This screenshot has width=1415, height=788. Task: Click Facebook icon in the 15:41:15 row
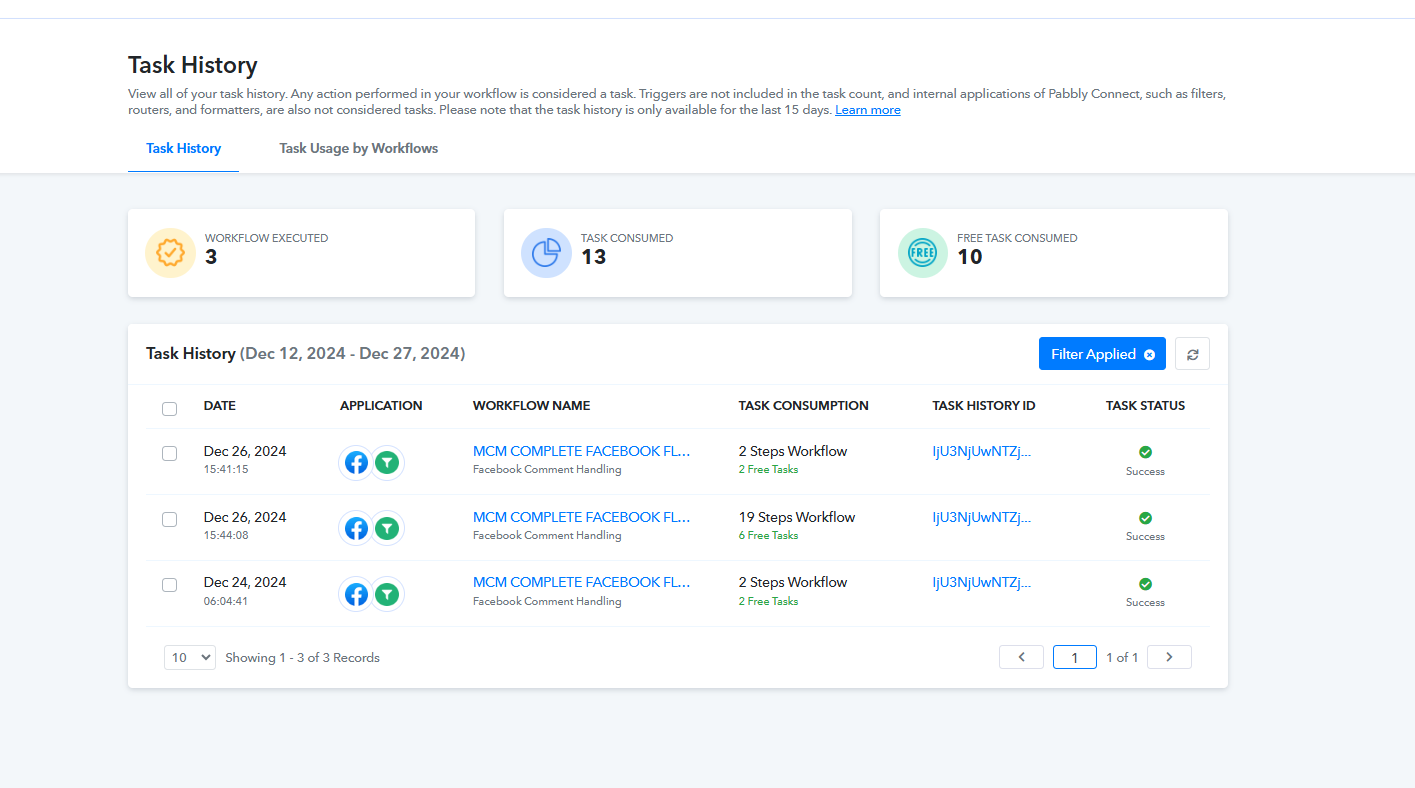(x=356, y=462)
